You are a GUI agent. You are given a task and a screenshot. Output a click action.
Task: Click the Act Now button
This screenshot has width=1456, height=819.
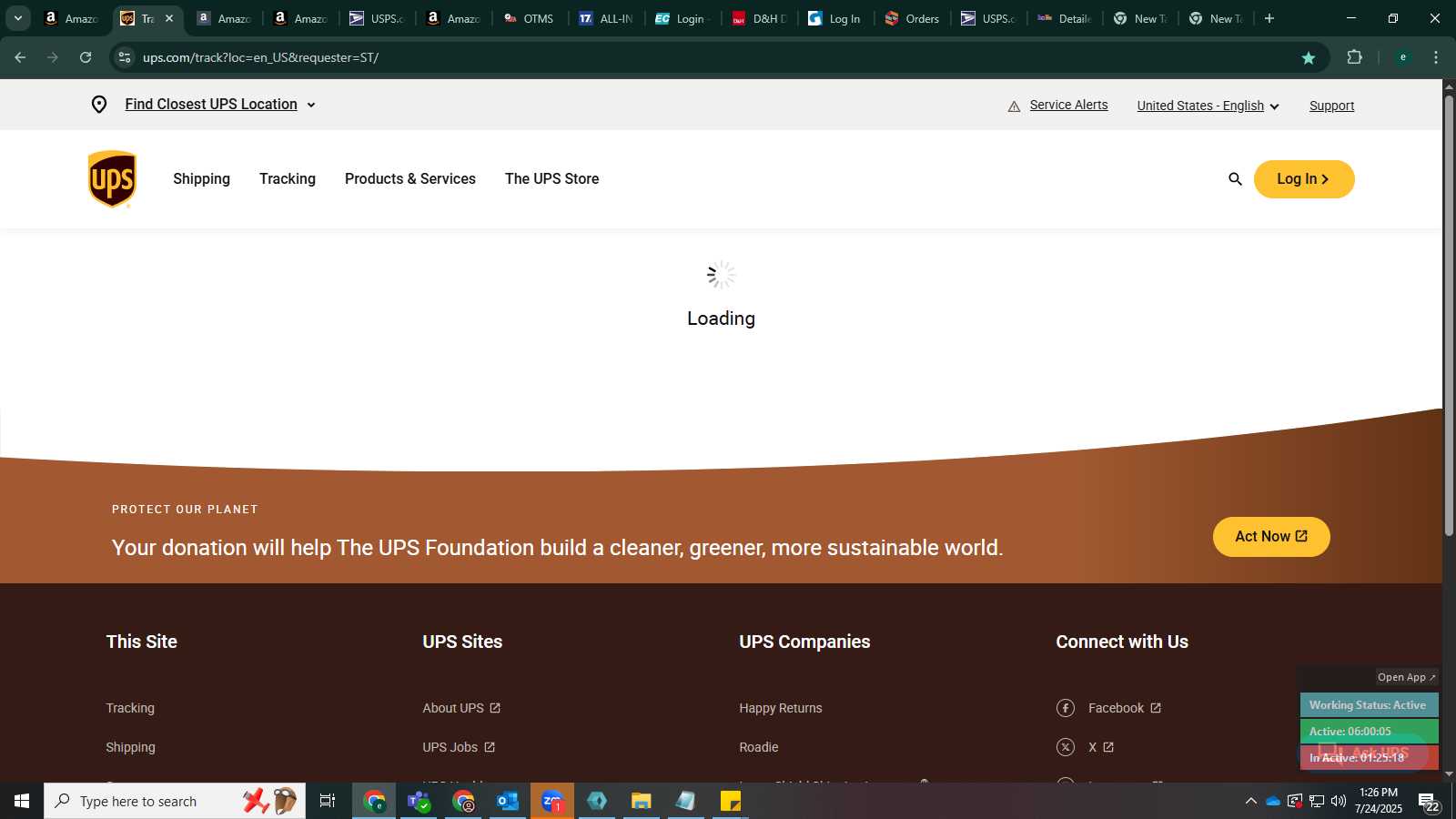(1271, 537)
